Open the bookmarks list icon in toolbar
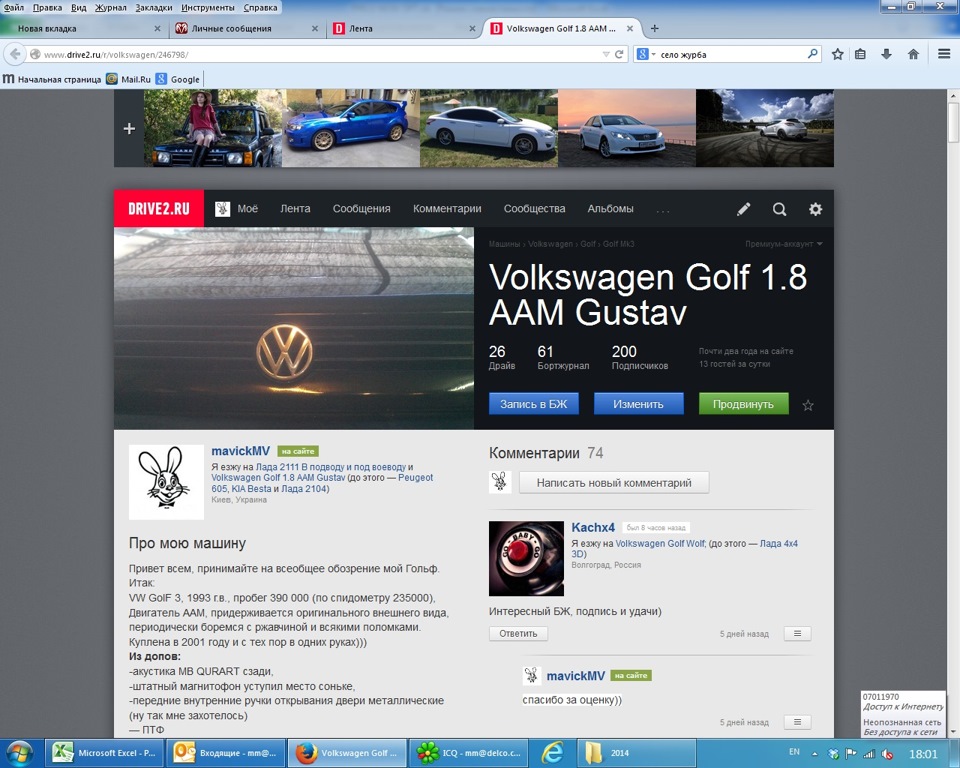Image resolution: width=960 pixels, height=768 pixels. tap(860, 55)
